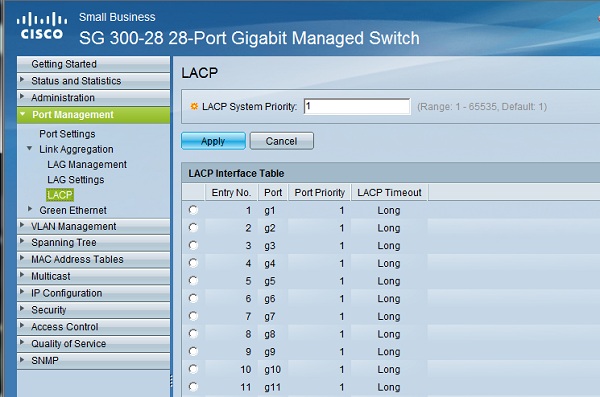Open LAG Management page
Viewport: 600px width, 397px height.
point(87,165)
